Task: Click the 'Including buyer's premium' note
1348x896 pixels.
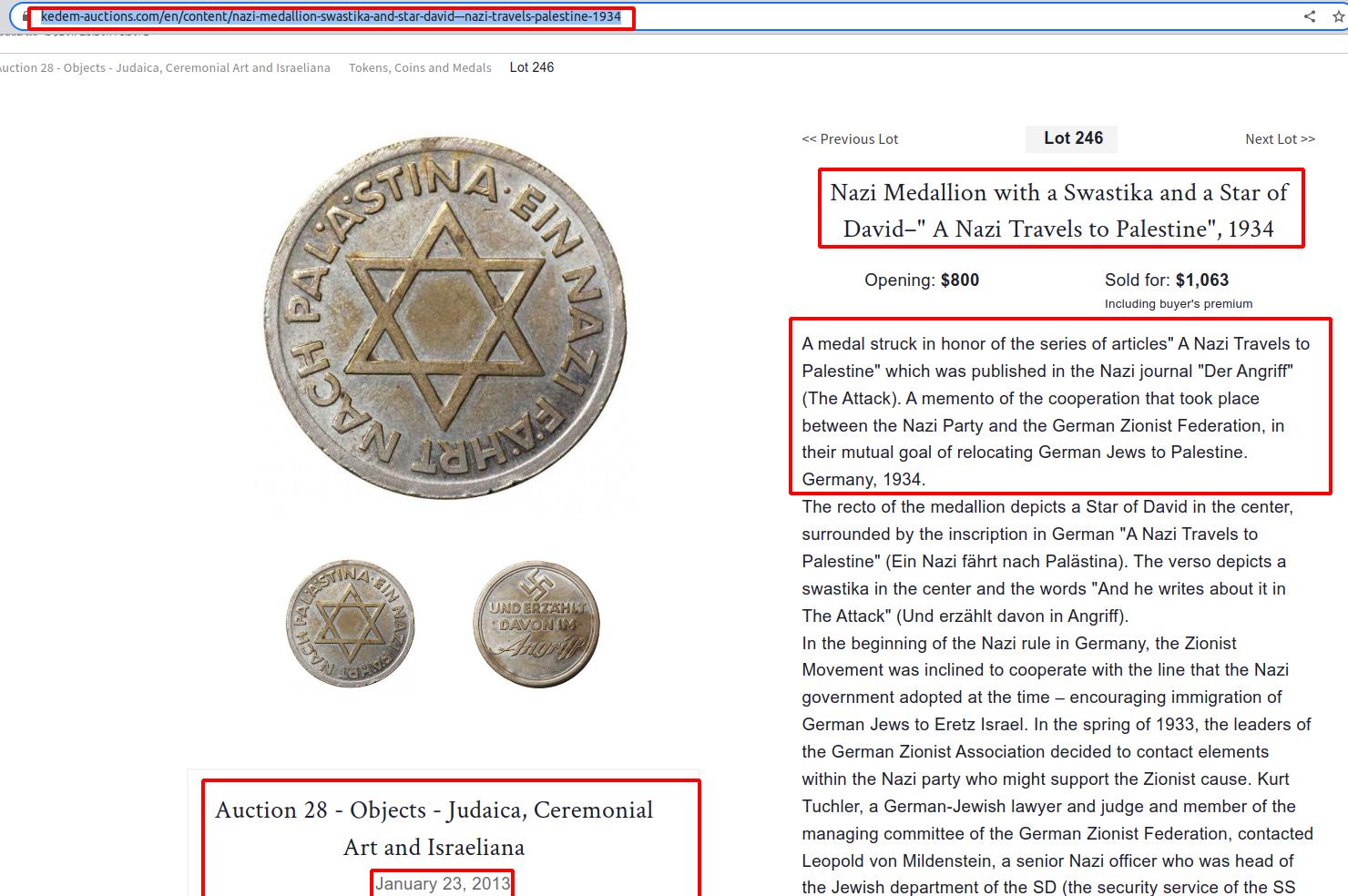Action: [1178, 304]
